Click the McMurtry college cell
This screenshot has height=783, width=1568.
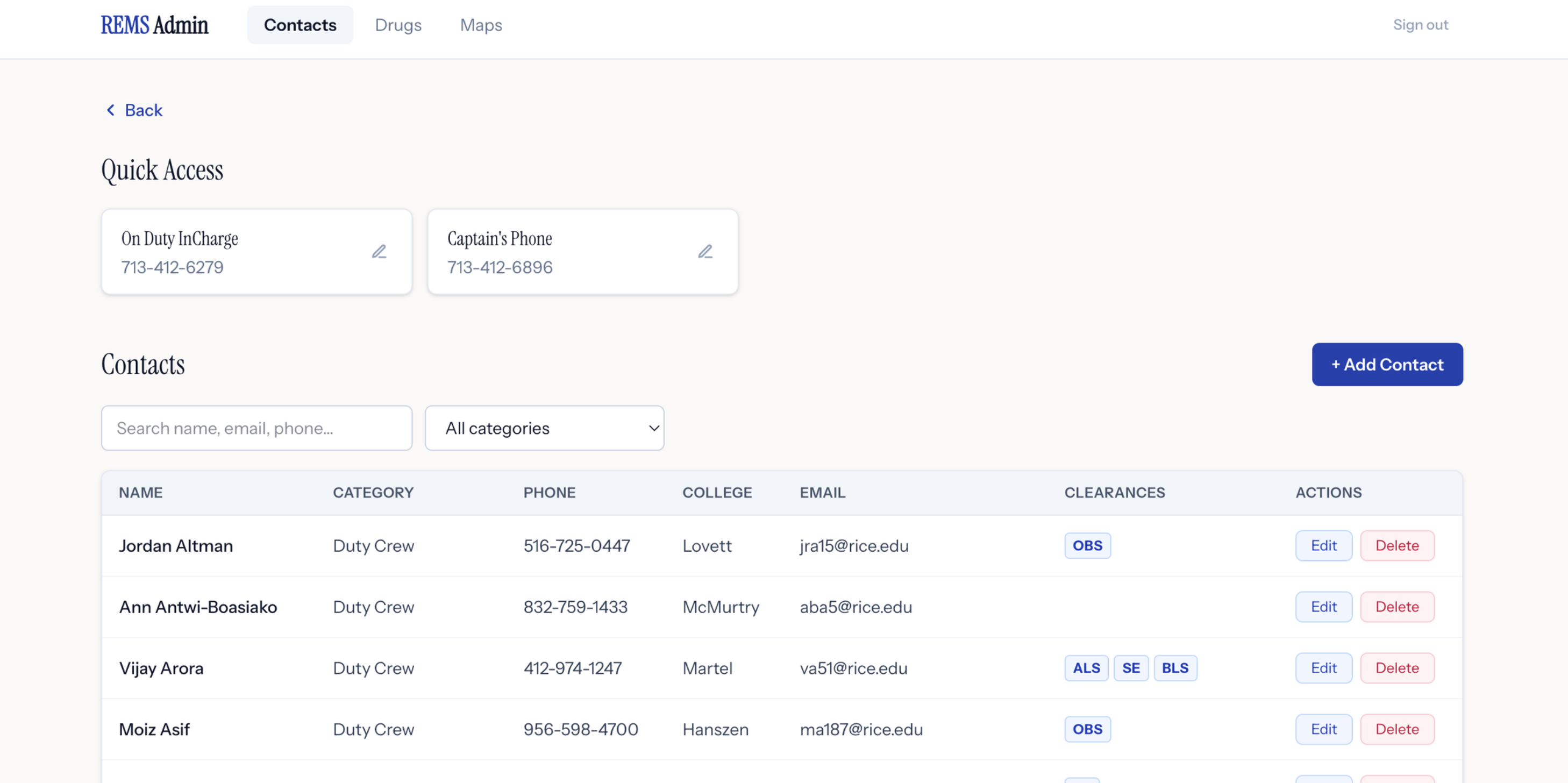[x=721, y=607]
